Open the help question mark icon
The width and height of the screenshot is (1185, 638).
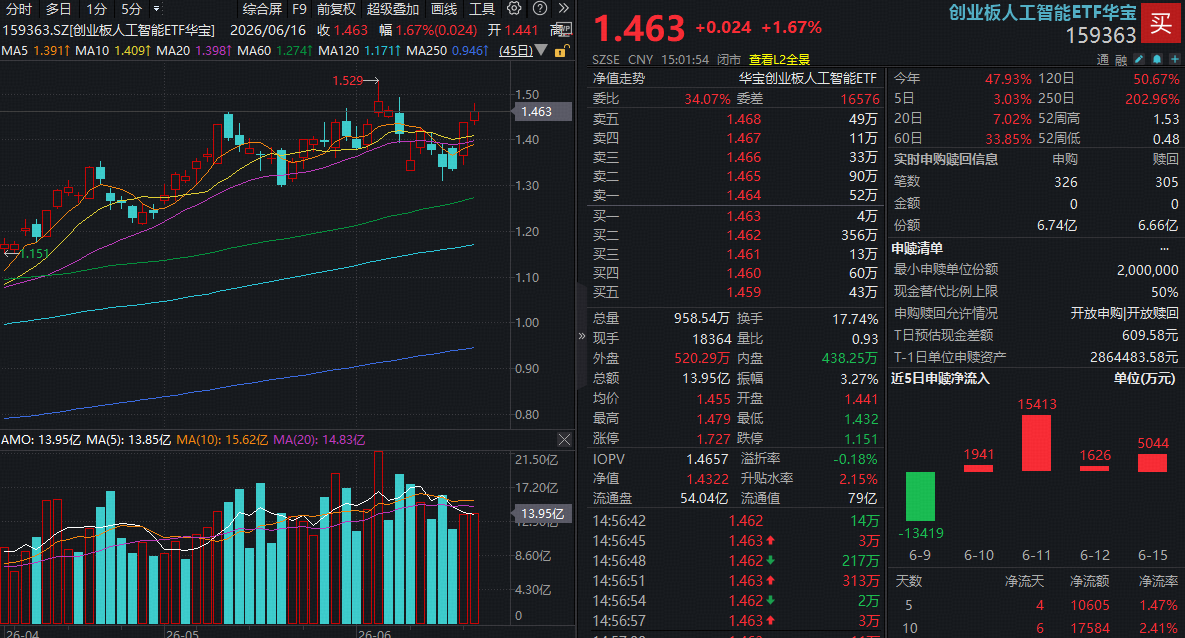coord(540,8)
